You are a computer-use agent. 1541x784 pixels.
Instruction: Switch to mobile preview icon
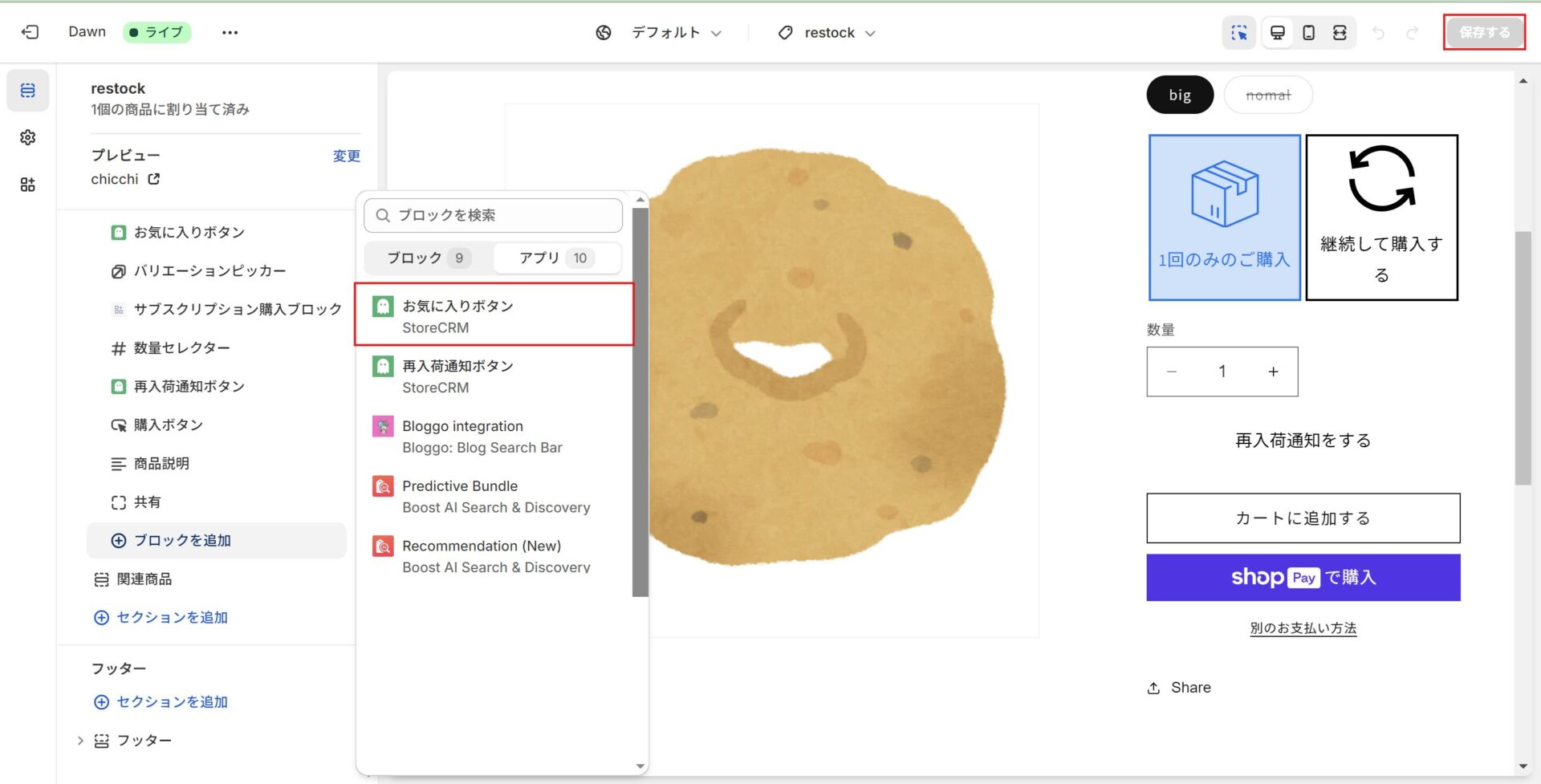(1308, 33)
